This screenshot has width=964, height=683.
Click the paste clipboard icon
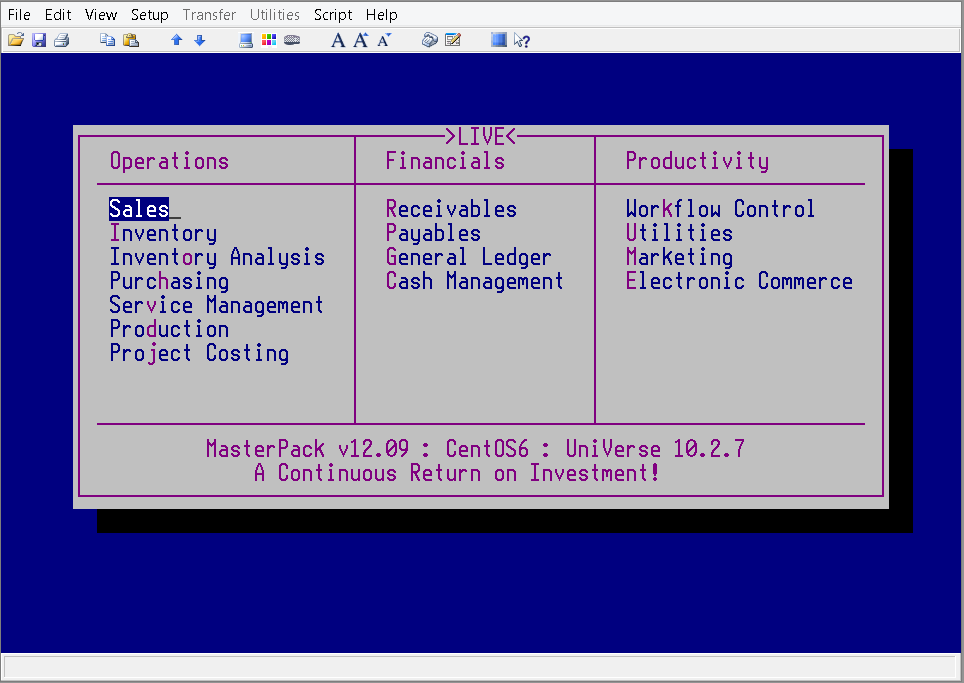coord(131,41)
